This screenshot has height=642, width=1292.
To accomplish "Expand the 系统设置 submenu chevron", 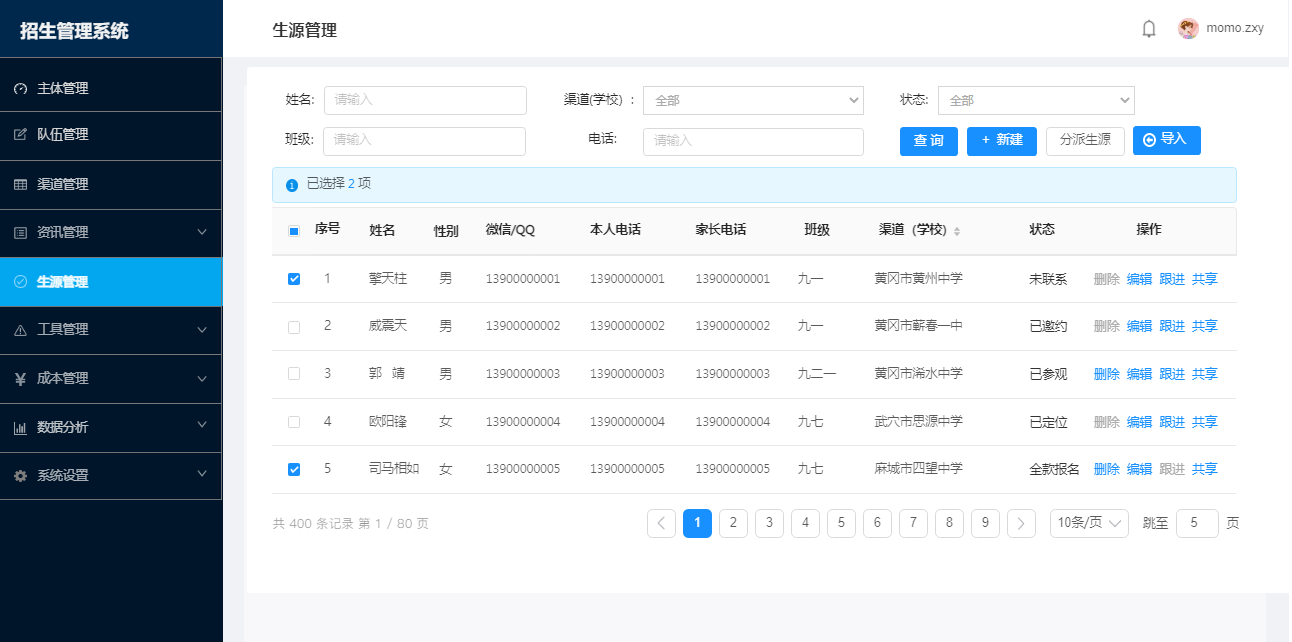I will pos(202,474).
